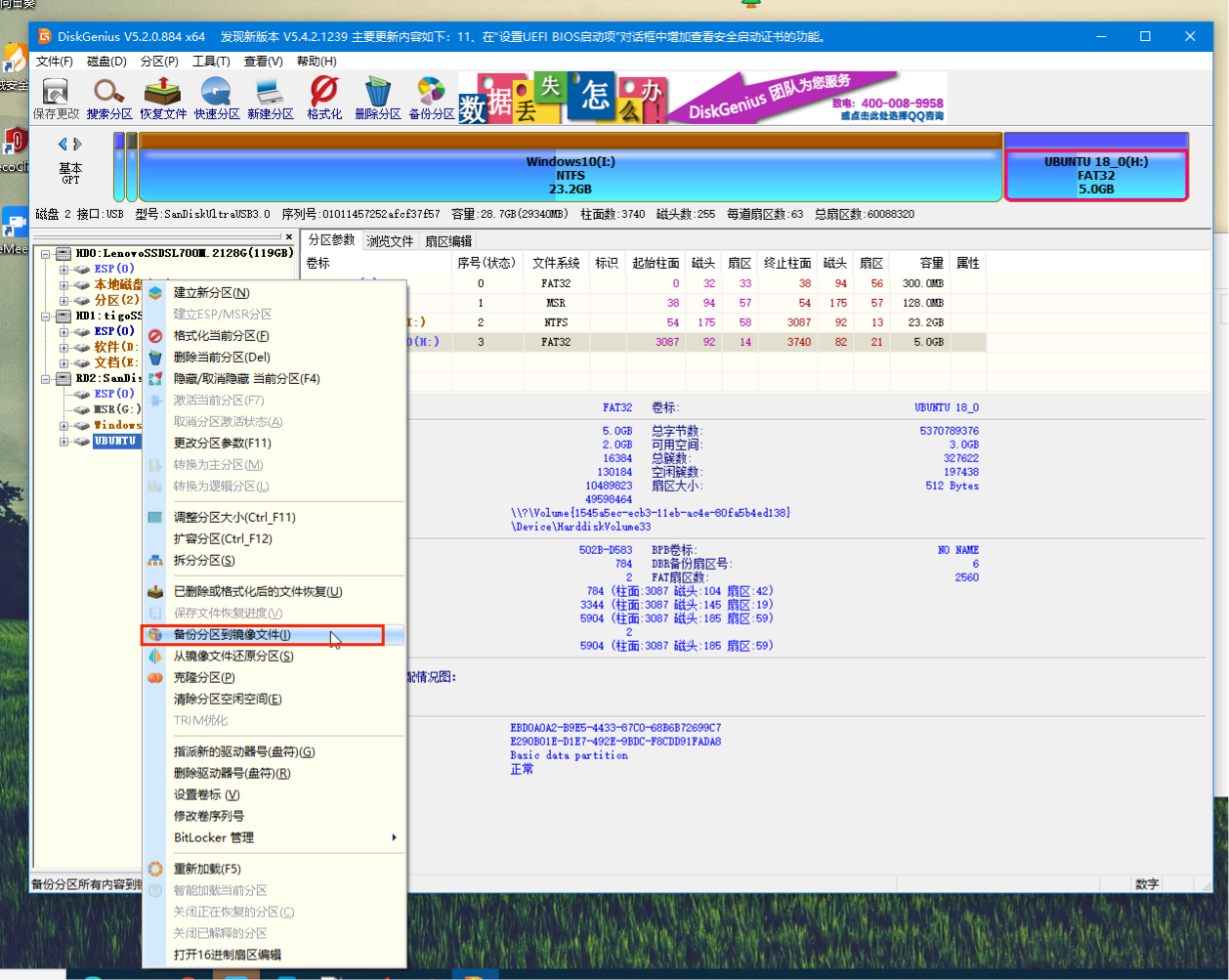
Task: Switch to the 浏览文件 tab
Action: (x=391, y=240)
